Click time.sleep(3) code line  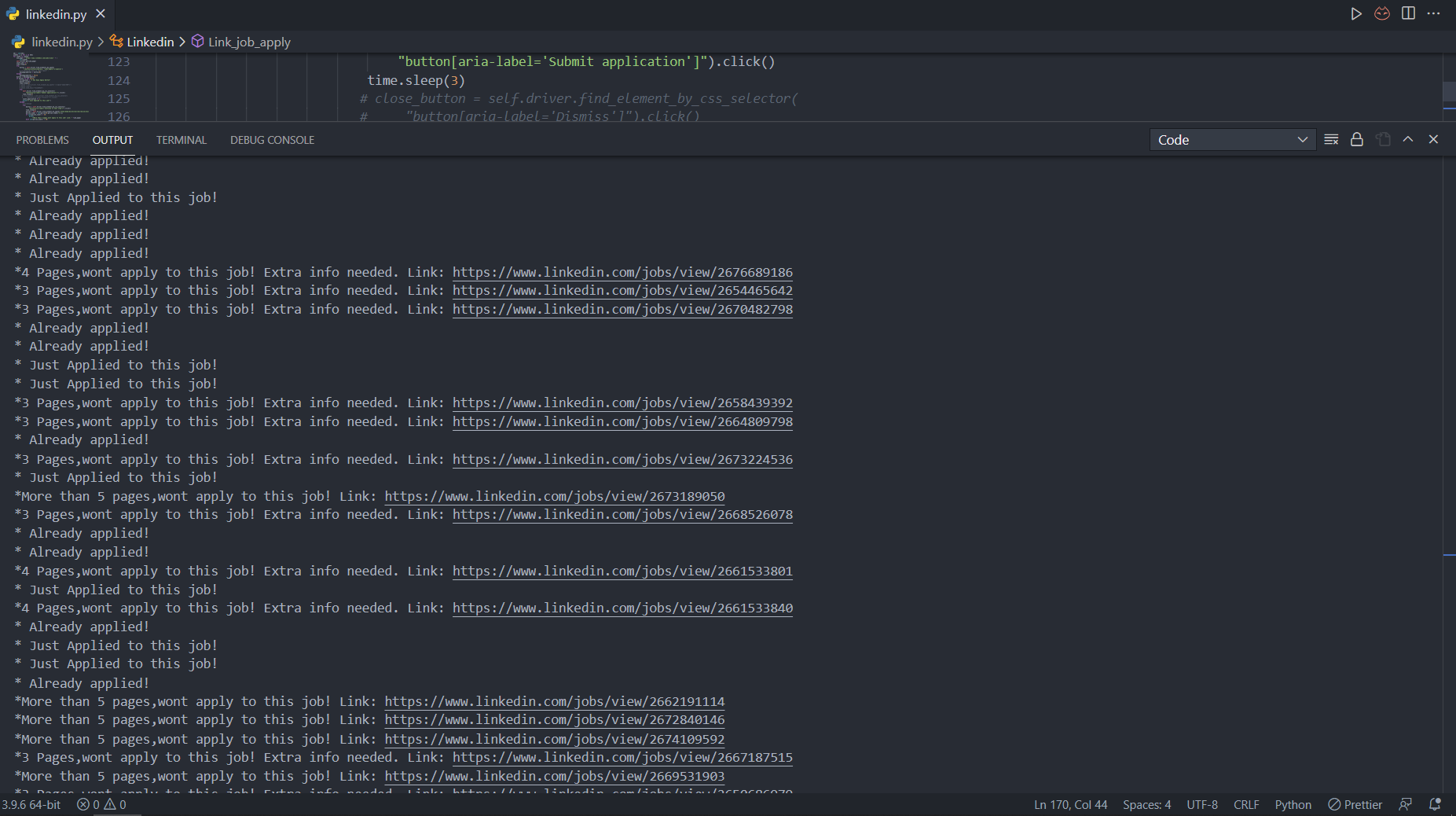click(x=416, y=80)
